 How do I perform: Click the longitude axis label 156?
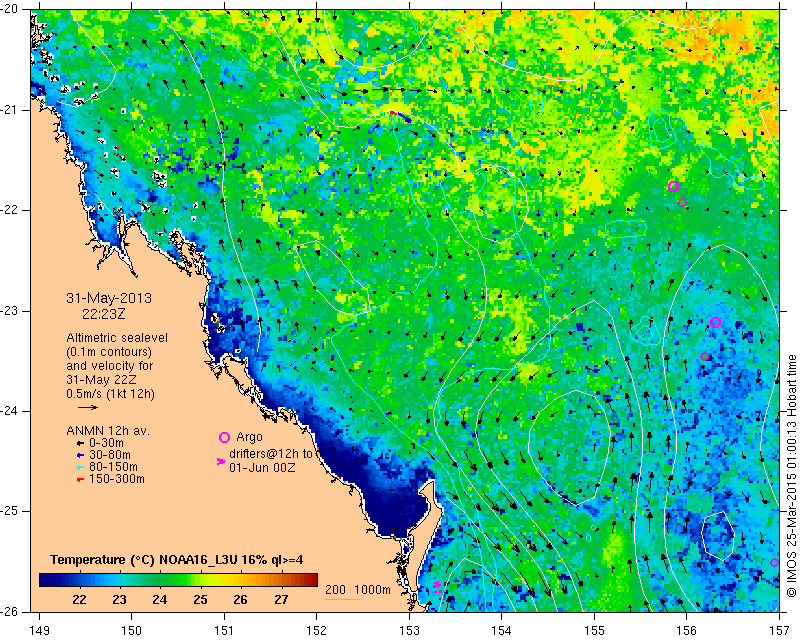(x=687, y=631)
